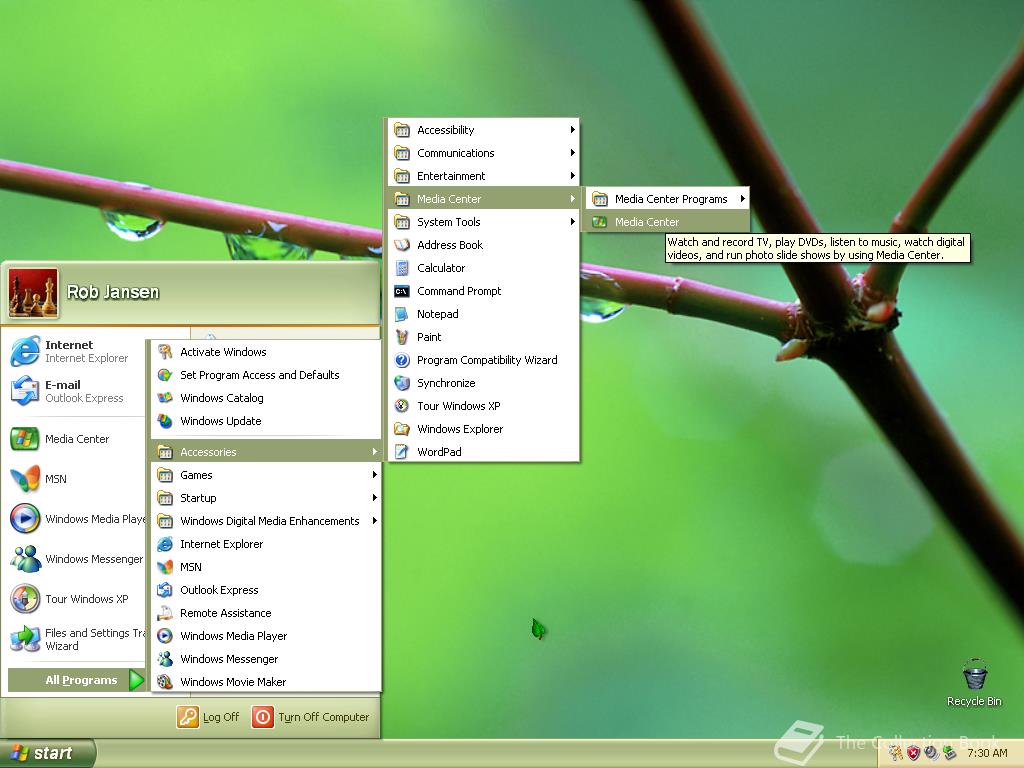Screen dimensions: 1024x768
Task: Start Program Compatibility Wizard
Action: click(x=483, y=360)
